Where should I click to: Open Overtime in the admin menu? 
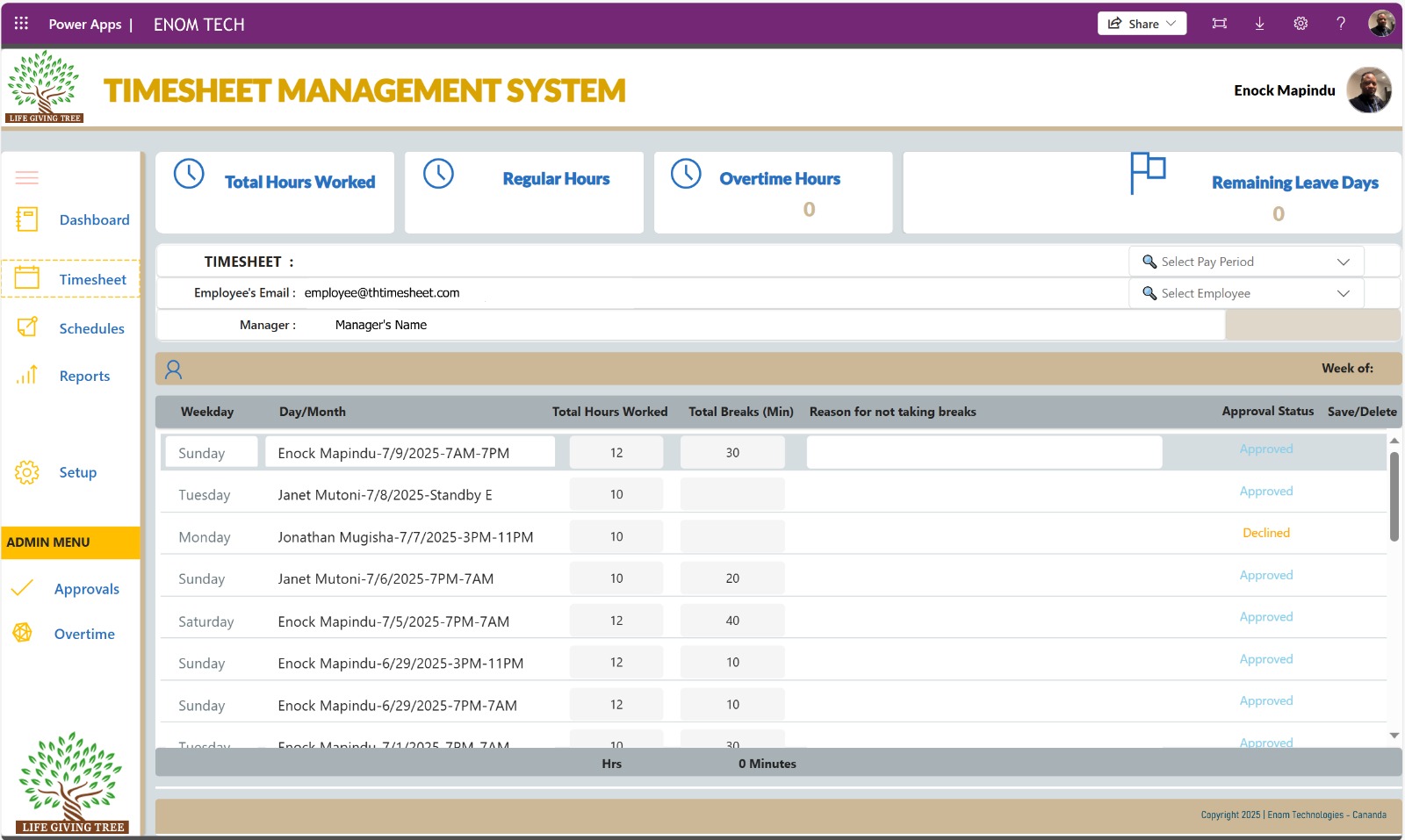click(x=84, y=634)
